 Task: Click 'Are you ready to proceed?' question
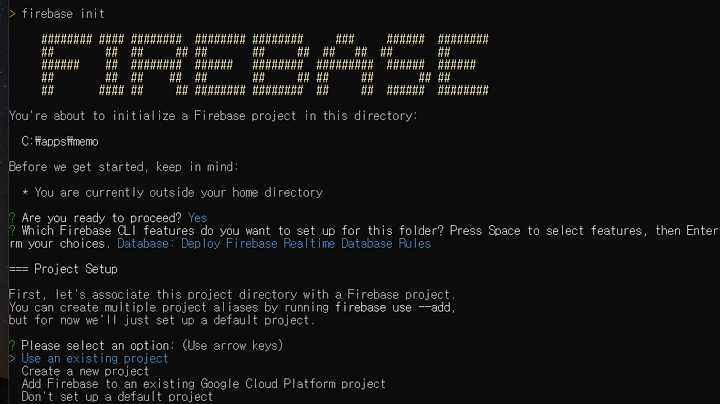(102, 218)
